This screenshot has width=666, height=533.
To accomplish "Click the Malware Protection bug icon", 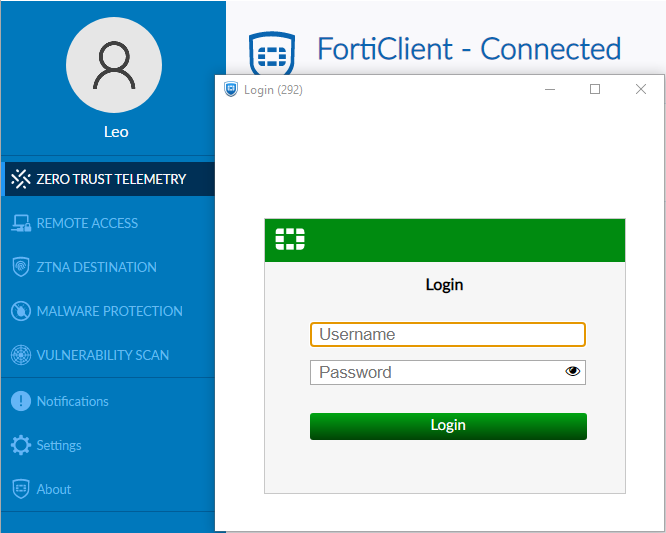I will tap(20, 311).
